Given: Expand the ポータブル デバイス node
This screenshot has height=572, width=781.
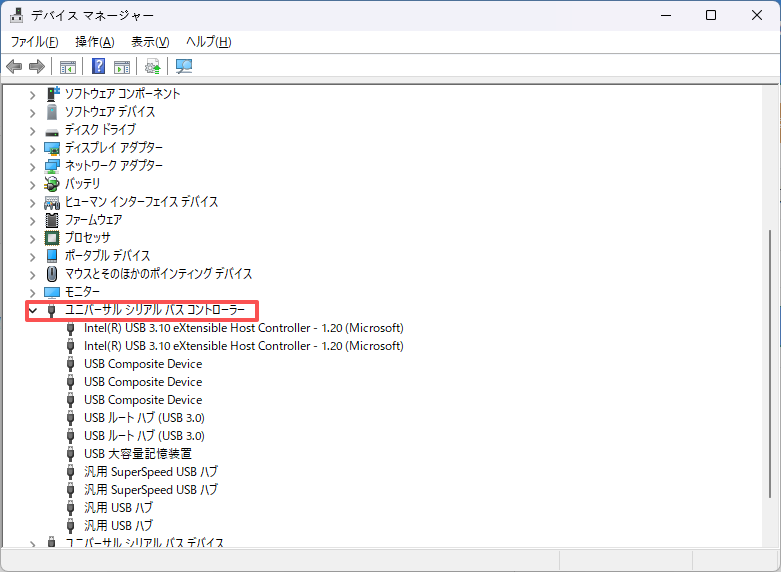Looking at the screenshot, I should tap(33, 257).
